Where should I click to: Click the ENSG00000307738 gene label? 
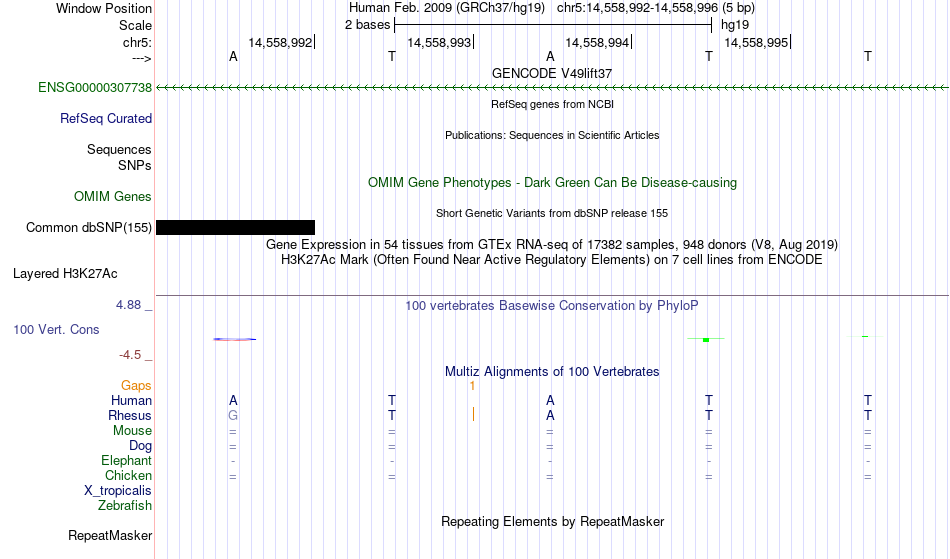[95, 88]
